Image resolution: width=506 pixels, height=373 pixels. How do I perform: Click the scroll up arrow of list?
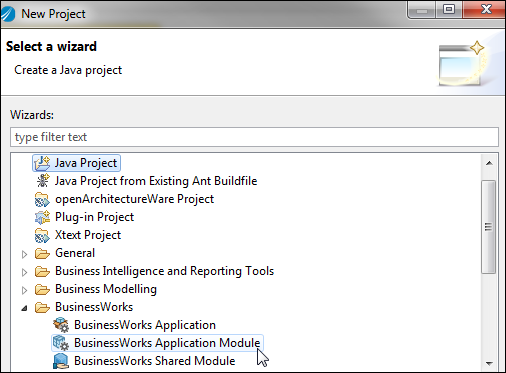coord(489,163)
